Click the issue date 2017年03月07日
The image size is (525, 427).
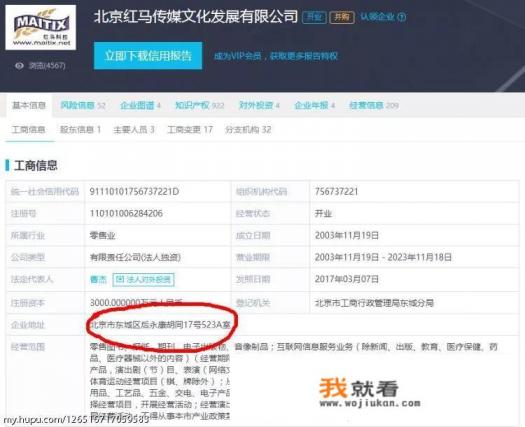click(x=347, y=279)
